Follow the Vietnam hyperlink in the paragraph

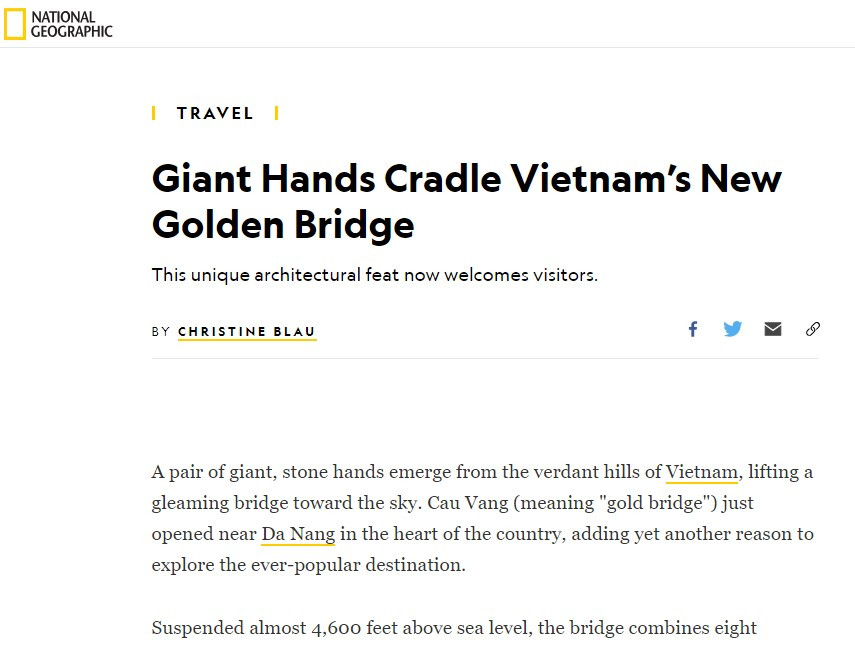[x=701, y=472]
